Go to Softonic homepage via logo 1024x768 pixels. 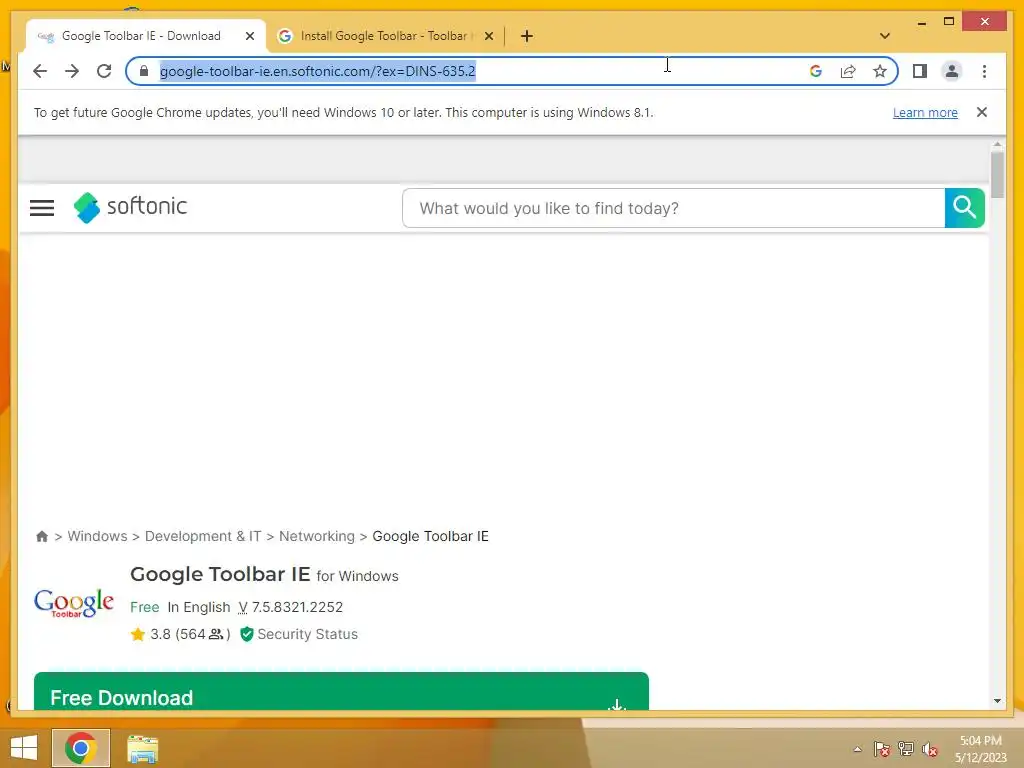click(x=130, y=207)
